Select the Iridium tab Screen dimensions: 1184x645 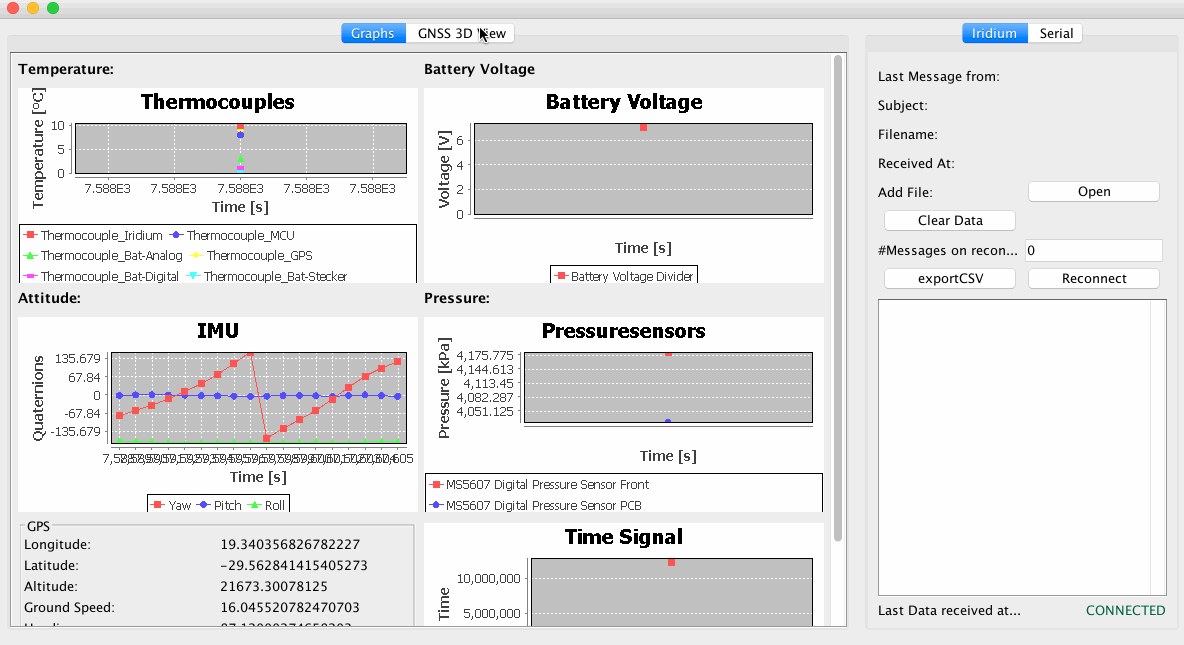pyautogui.click(x=994, y=33)
